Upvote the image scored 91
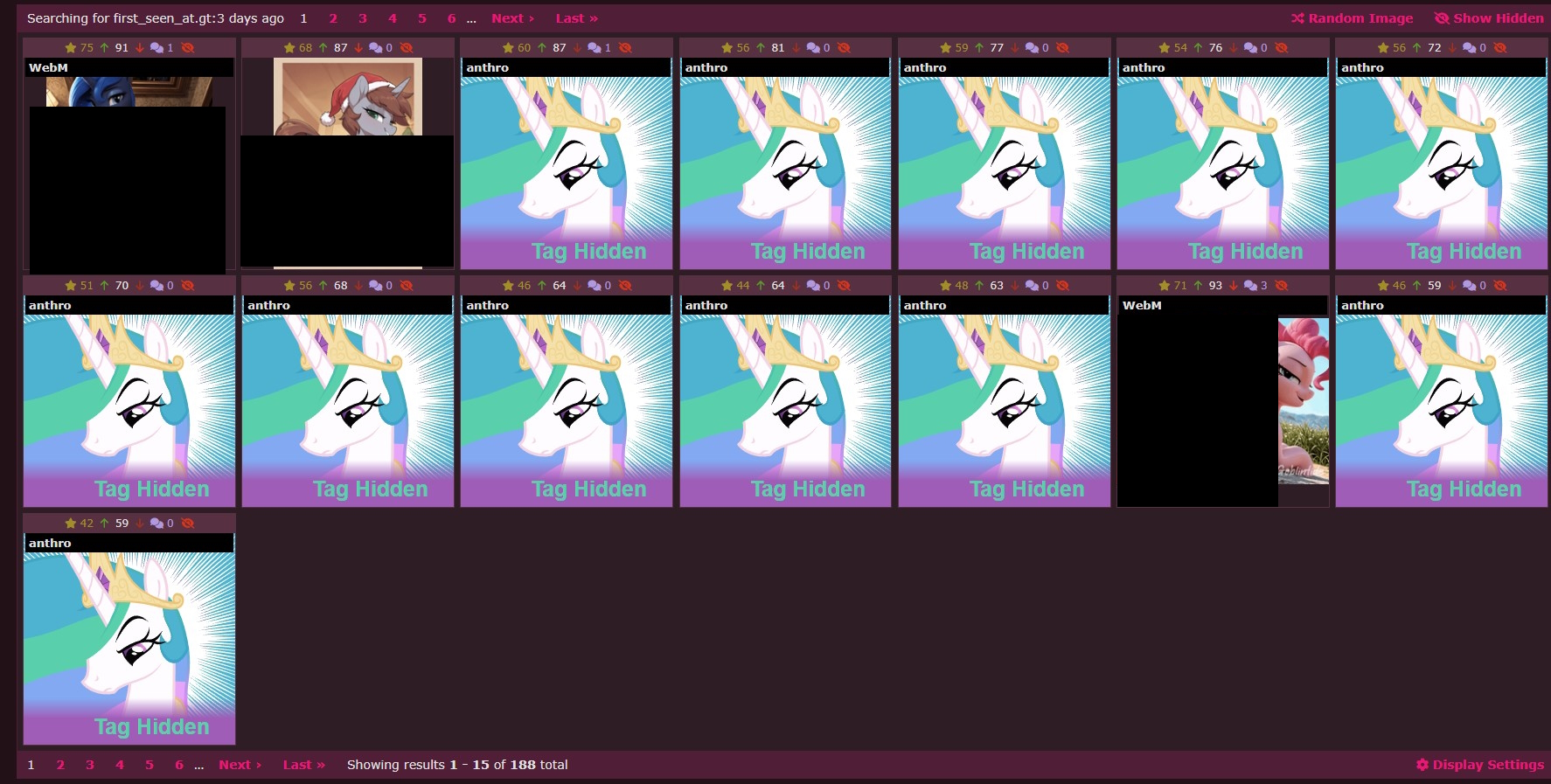This screenshot has width=1551, height=784. [x=104, y=48]
